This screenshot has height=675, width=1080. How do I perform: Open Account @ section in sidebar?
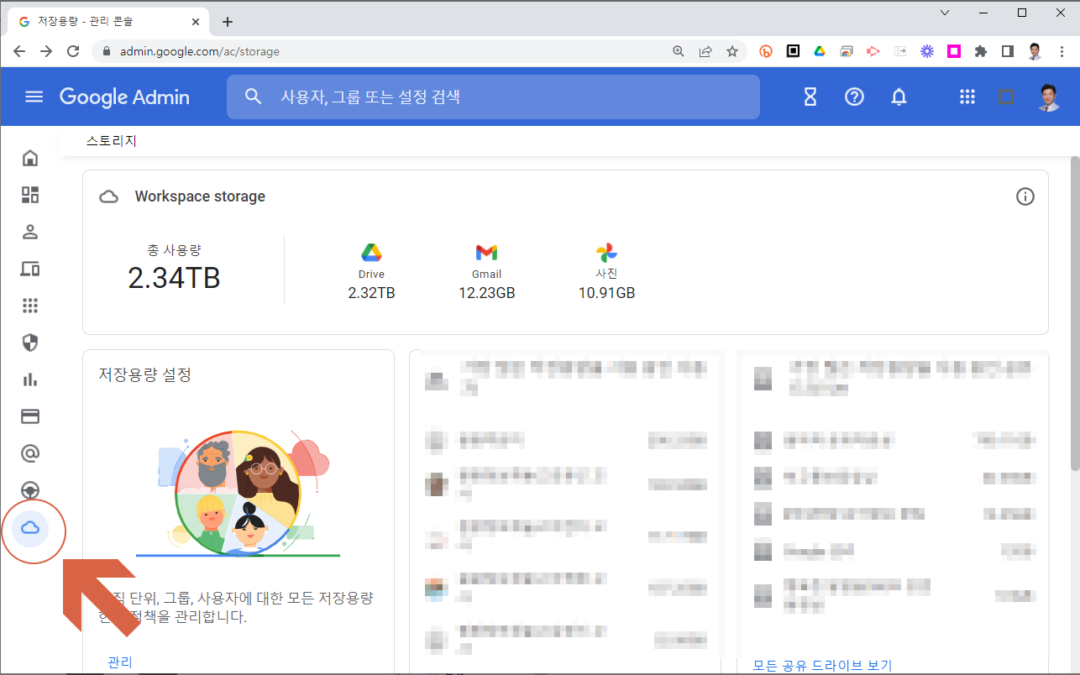(30, 453)
